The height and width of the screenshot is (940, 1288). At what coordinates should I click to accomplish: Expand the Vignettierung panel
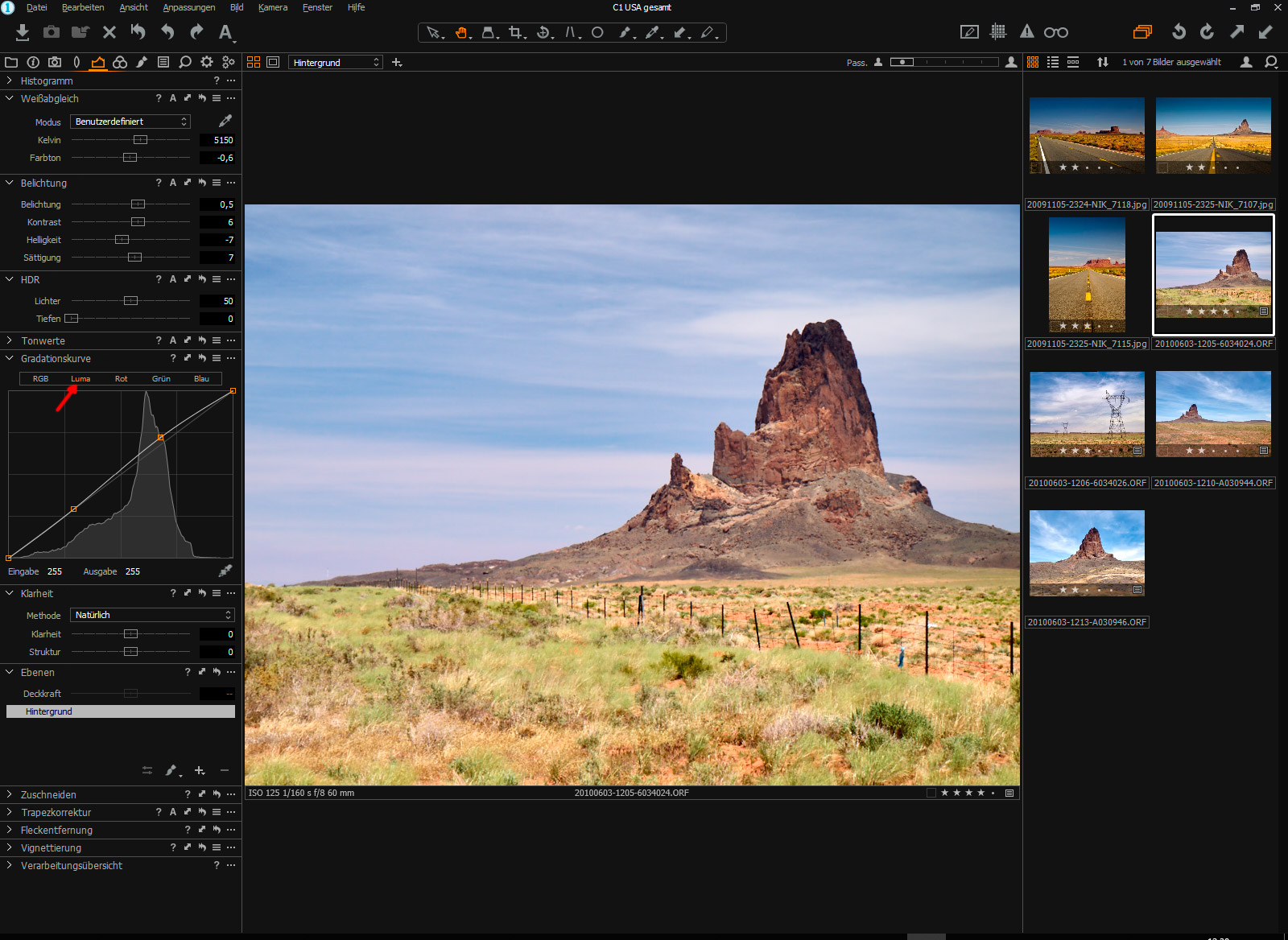coord(9,847)
